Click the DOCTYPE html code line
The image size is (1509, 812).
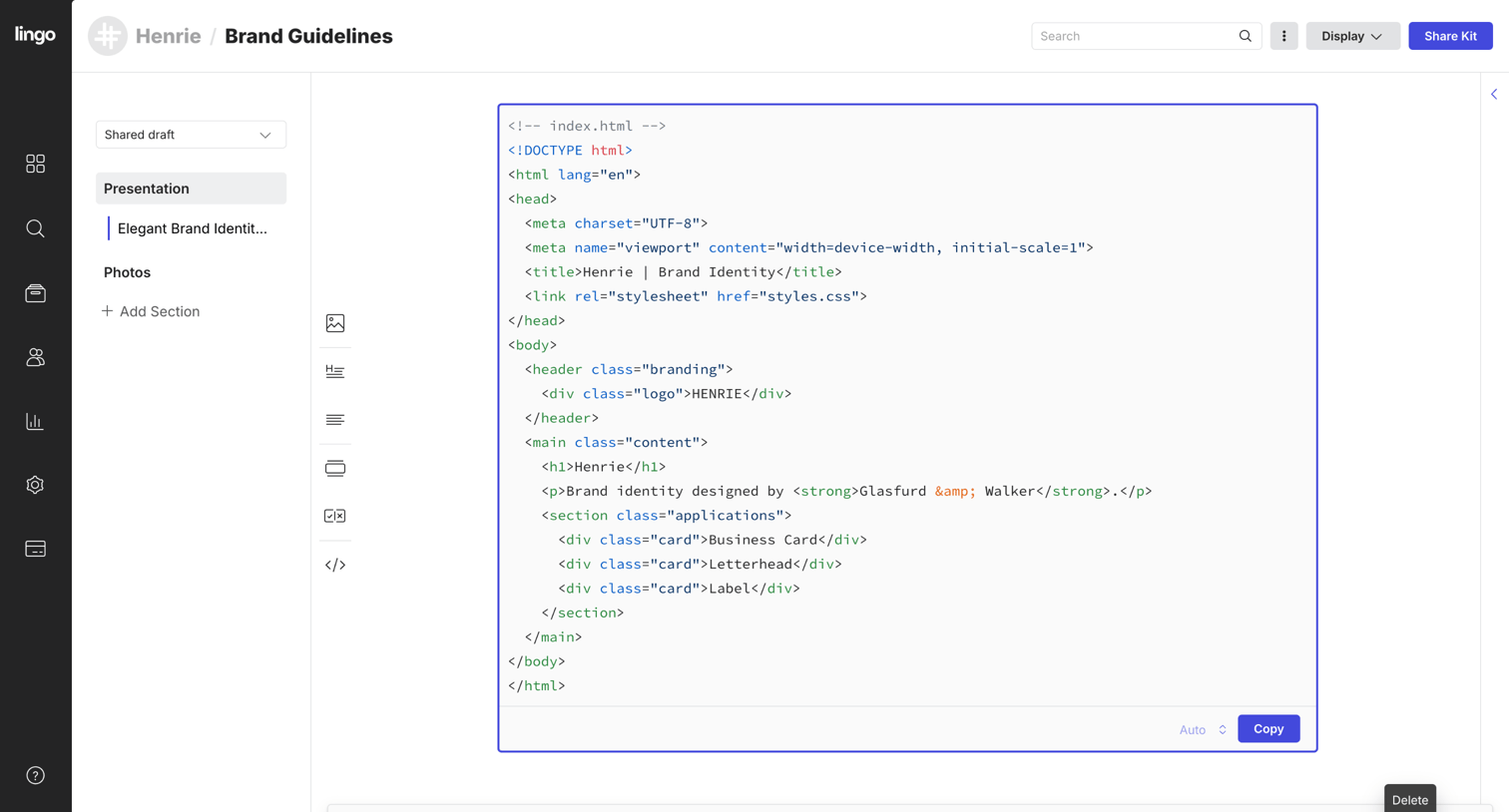570,151
